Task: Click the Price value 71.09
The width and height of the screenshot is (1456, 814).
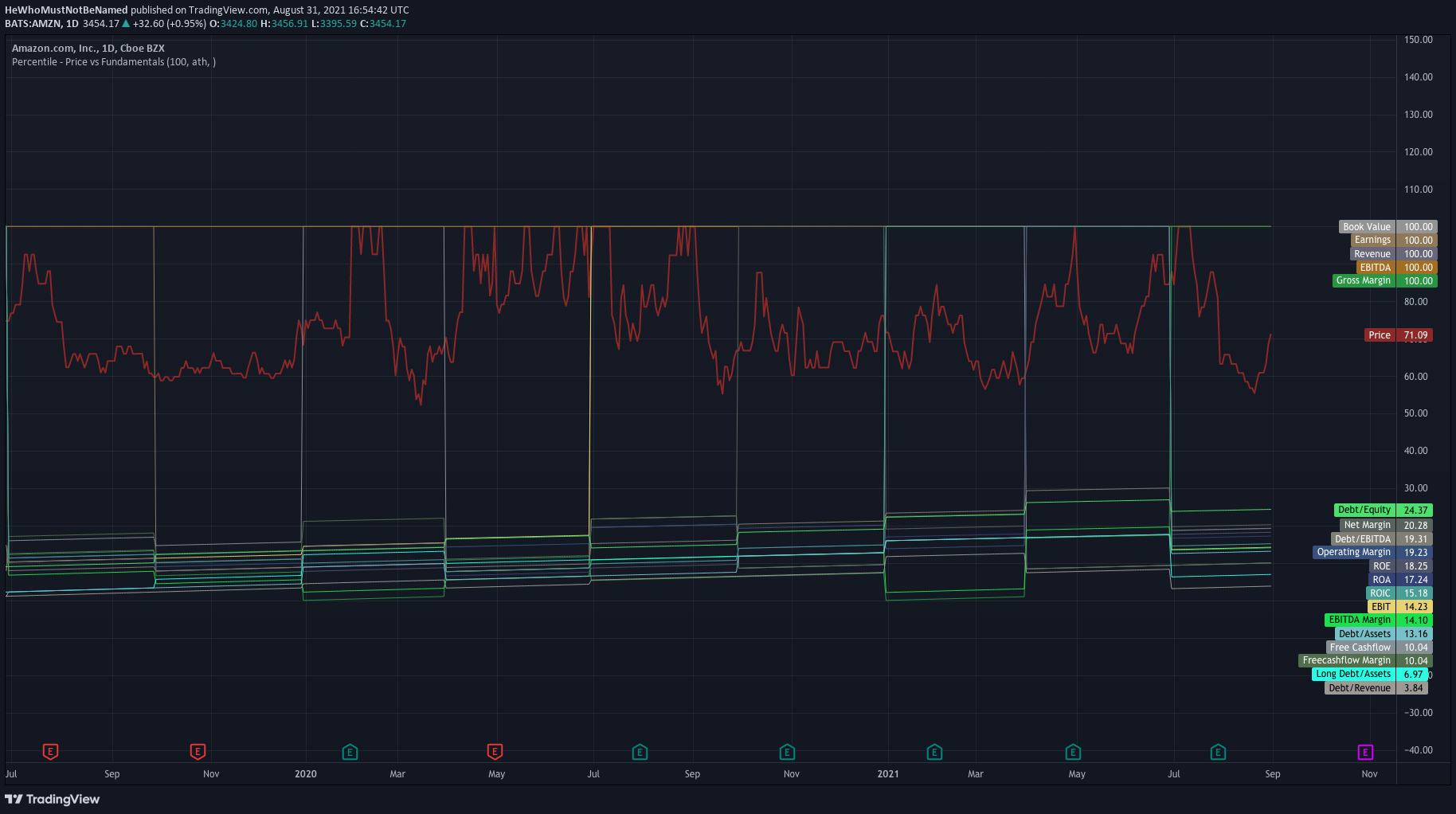Action: point(1415,335)
